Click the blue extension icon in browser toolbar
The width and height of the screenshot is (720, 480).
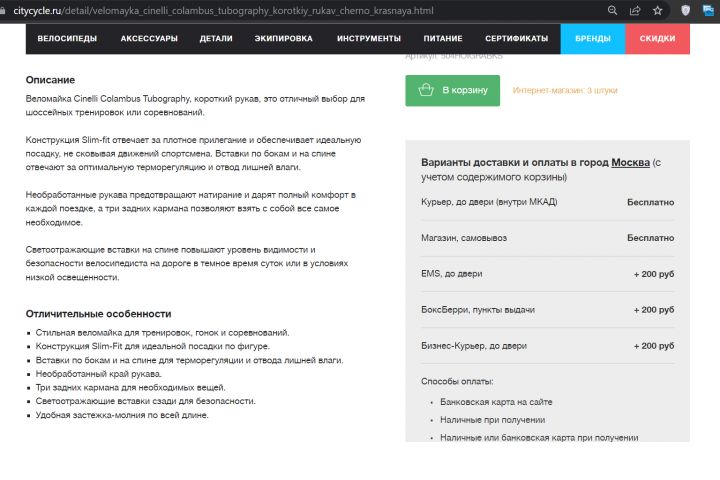(x=707, y=10)
